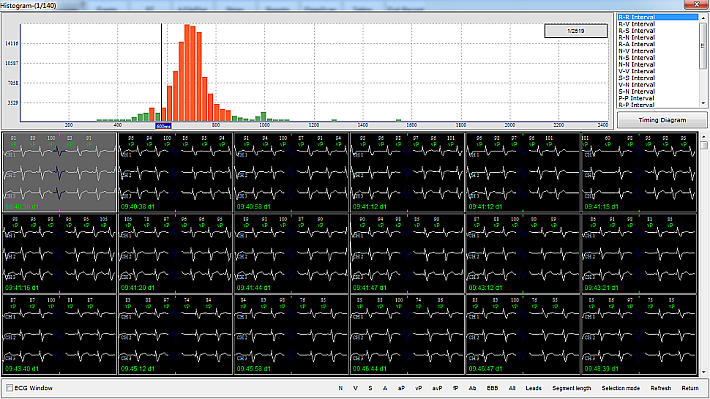Viewport: 710px width, 399px height.
Task: Select ECG strip at 09:41:15 d1
Action: click(x=639, y=172)
